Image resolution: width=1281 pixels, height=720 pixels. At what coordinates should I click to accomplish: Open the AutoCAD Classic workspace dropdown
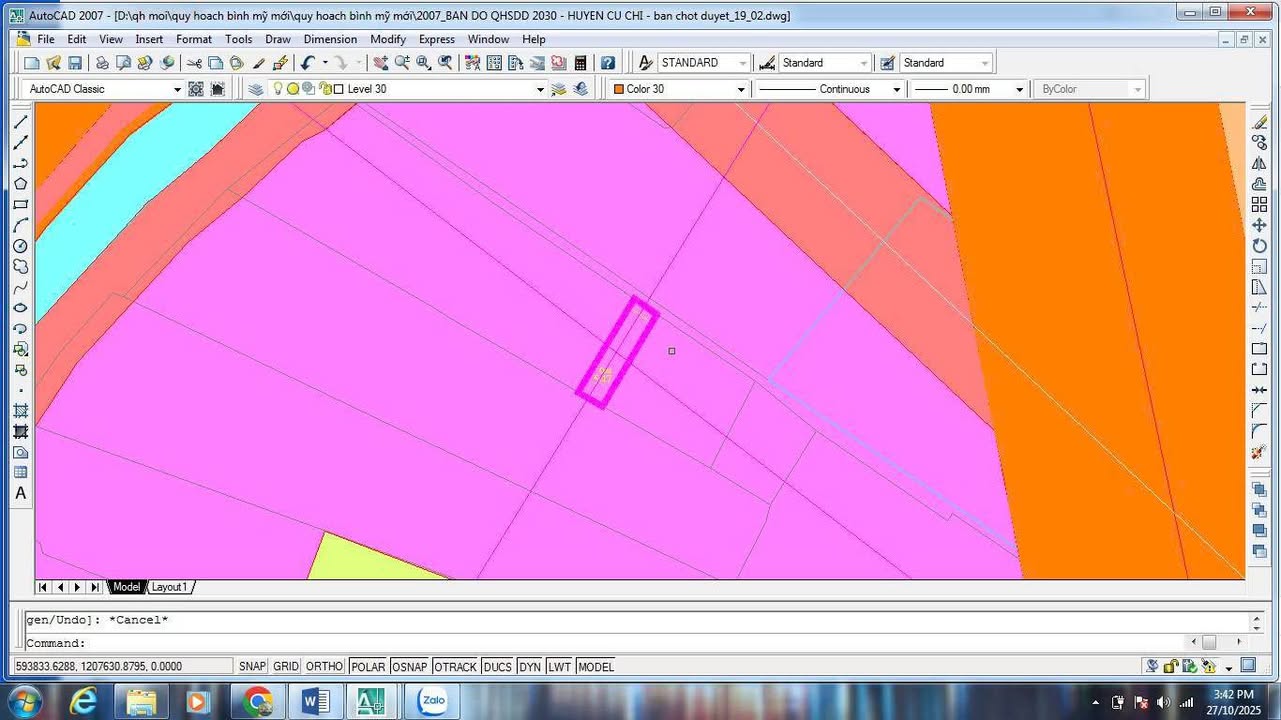(x=178, y=88)
